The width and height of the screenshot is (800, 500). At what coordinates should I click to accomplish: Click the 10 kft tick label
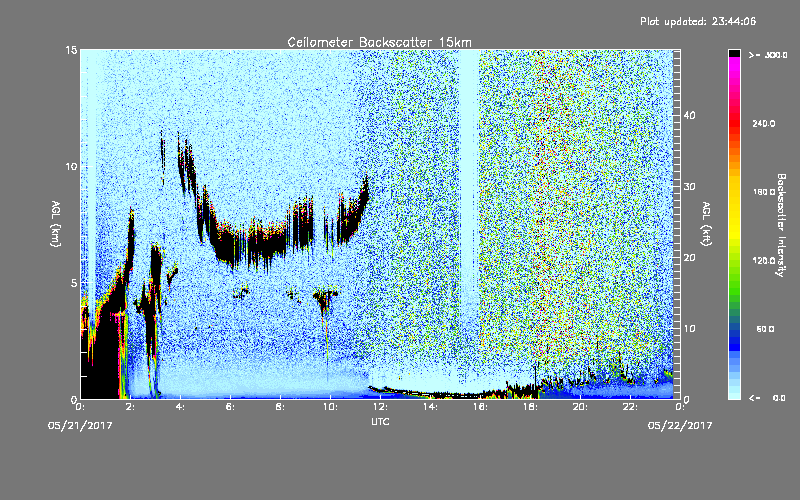tap(689, 329)
